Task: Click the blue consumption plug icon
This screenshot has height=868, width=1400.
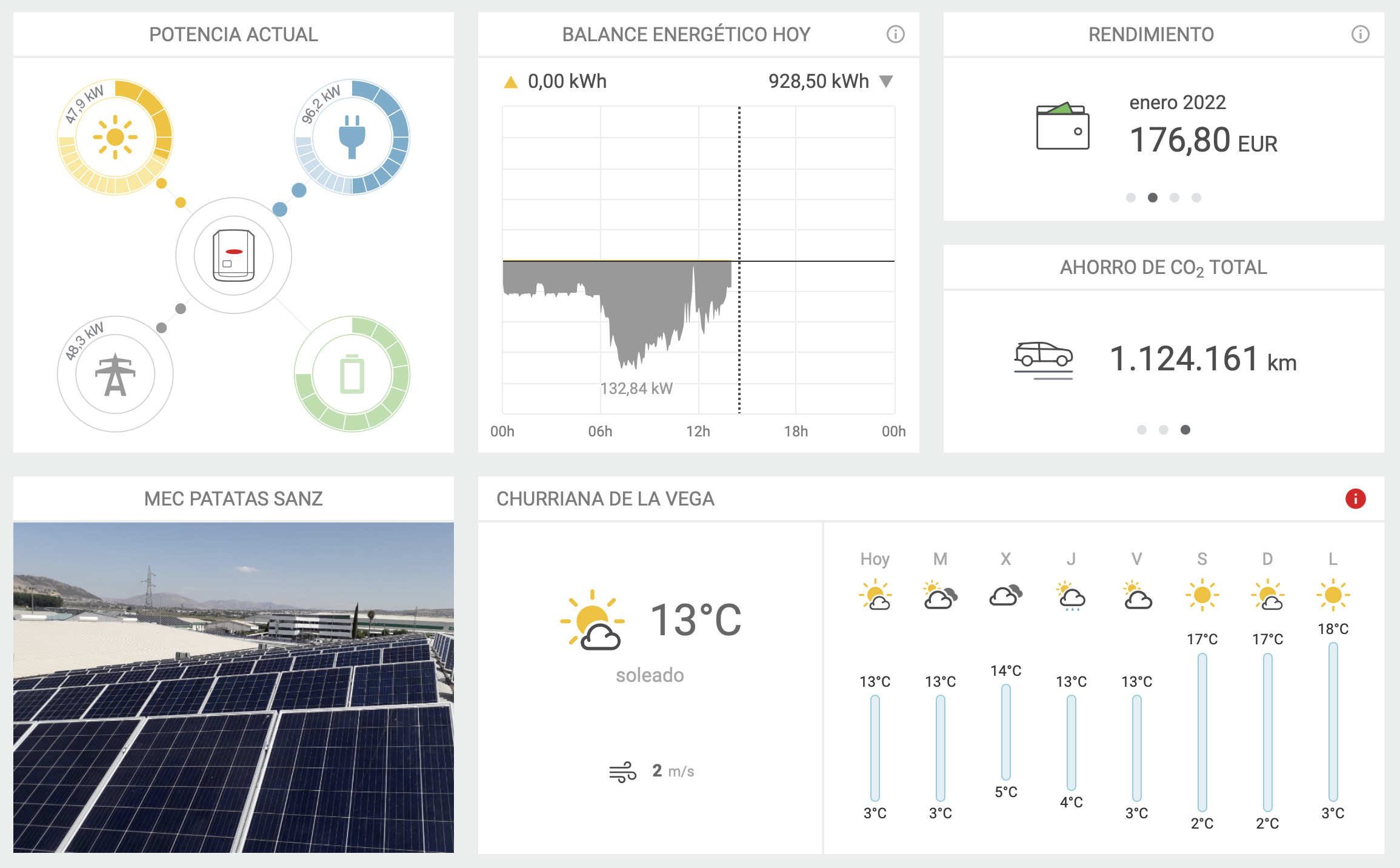Action: click(352, 137)
